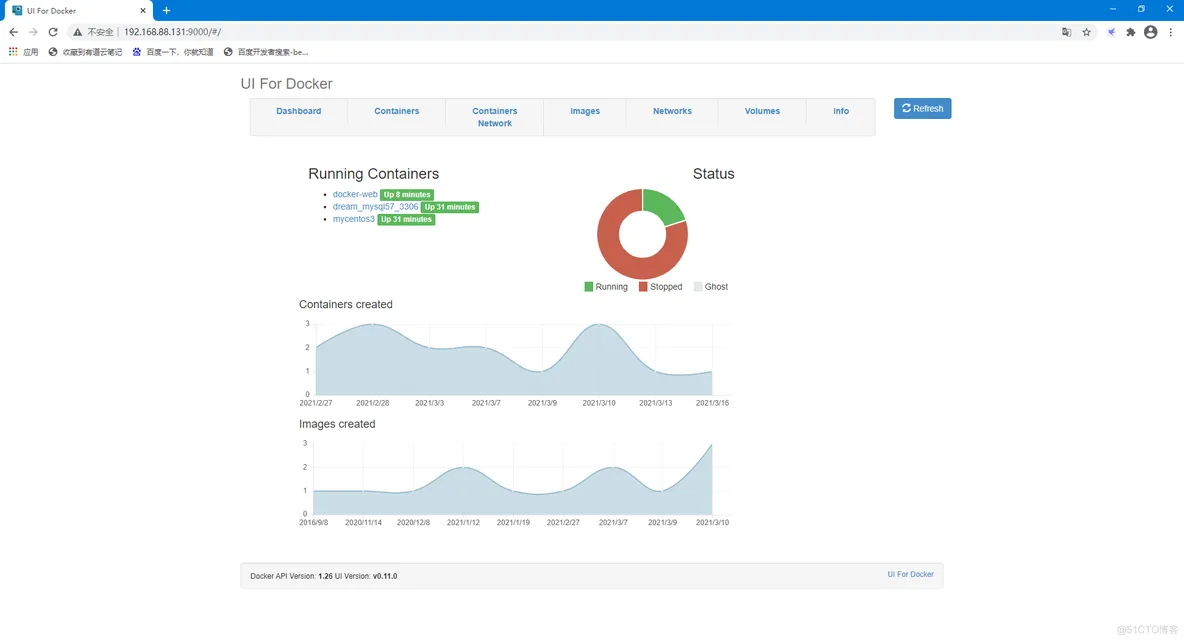Image resolution: width=1184 pixels, height=641 pixels.
Task: Open the extensions puzzle icon
Action: click(x=1130, y=32)
